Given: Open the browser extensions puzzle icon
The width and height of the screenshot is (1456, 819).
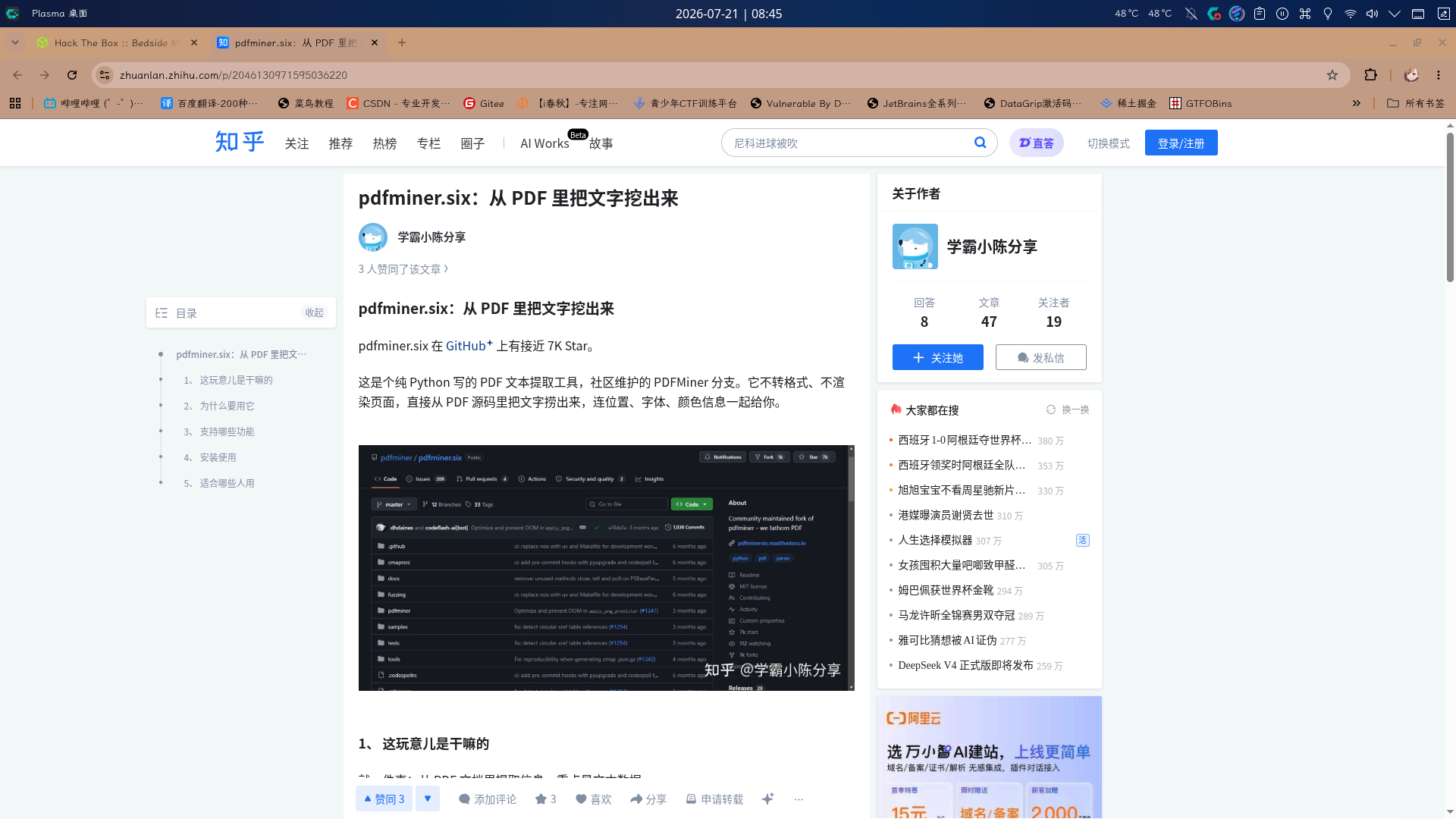Looking at the screenshot, I should coord(1370,75).
